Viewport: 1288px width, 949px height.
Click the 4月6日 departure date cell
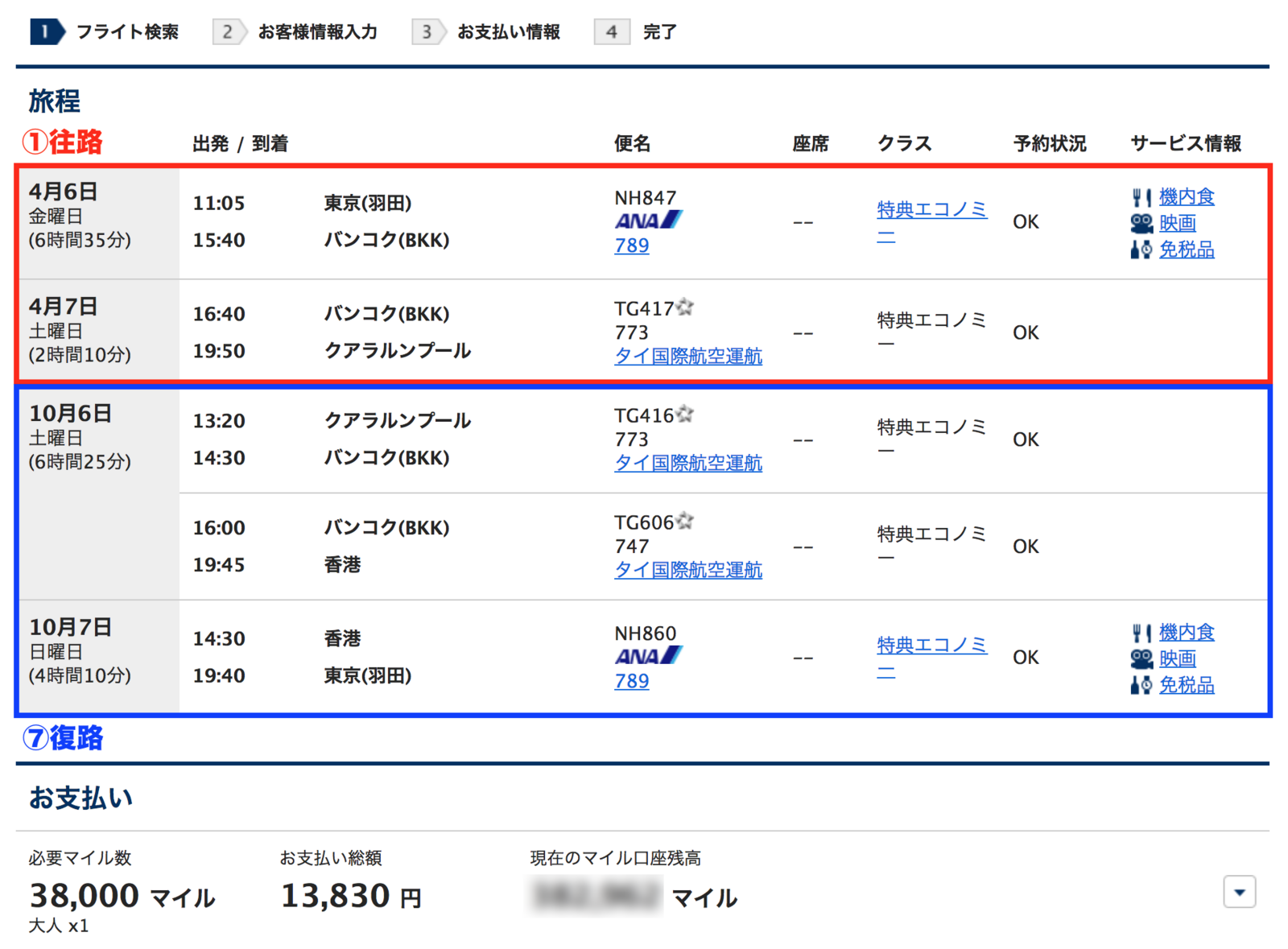click(x=97, y=222)
